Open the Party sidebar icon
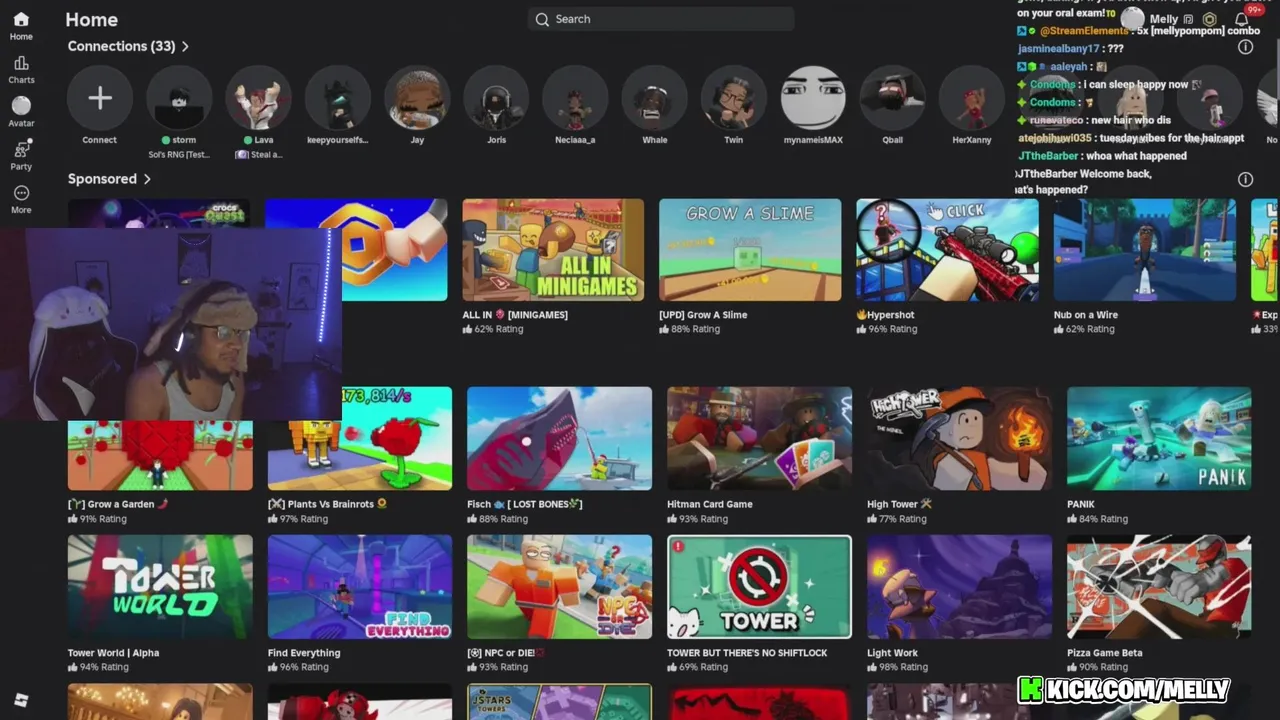This screenshot has height=720, width=1280. [21, 155]
